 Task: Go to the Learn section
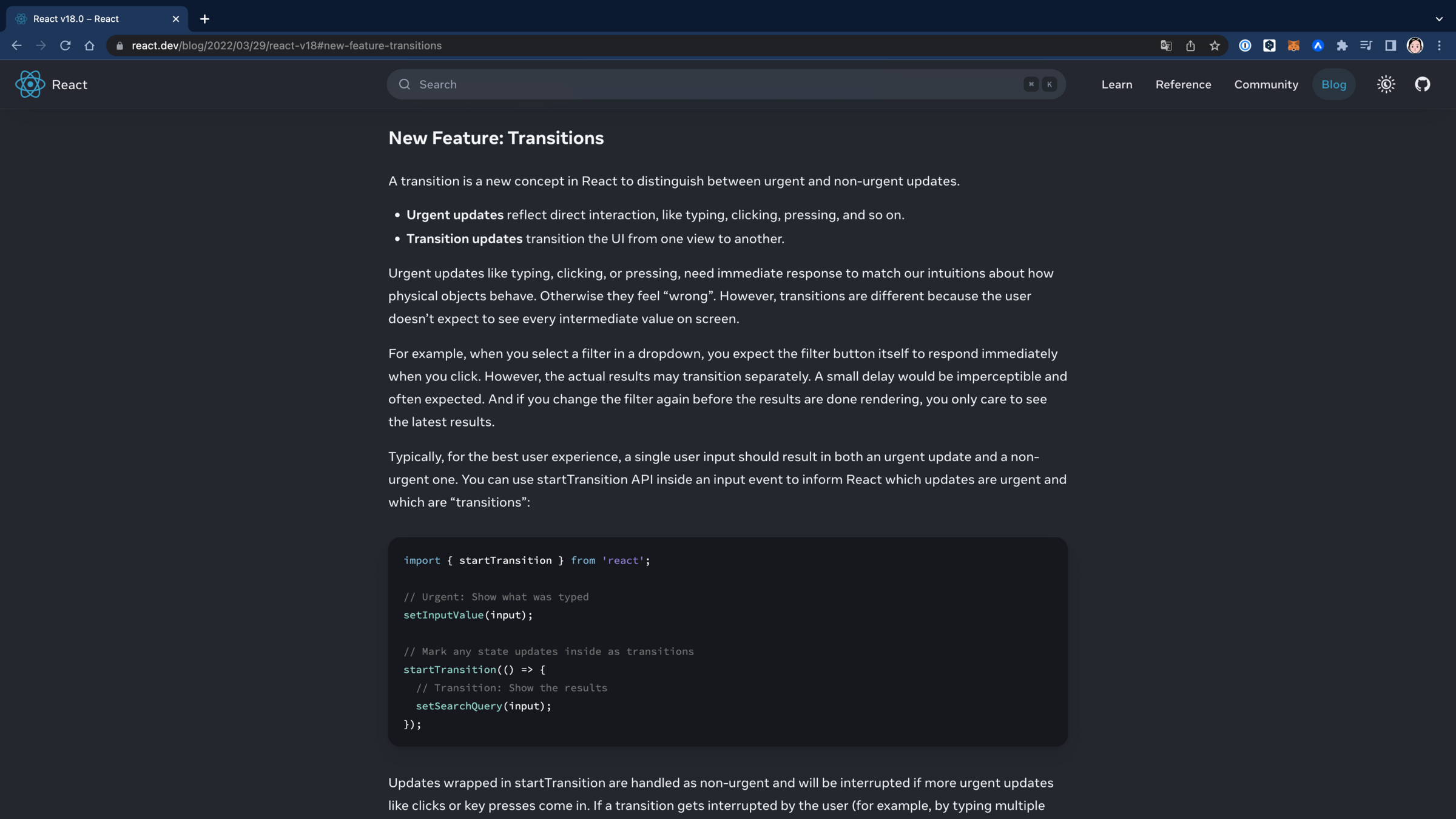point(1117,84)
